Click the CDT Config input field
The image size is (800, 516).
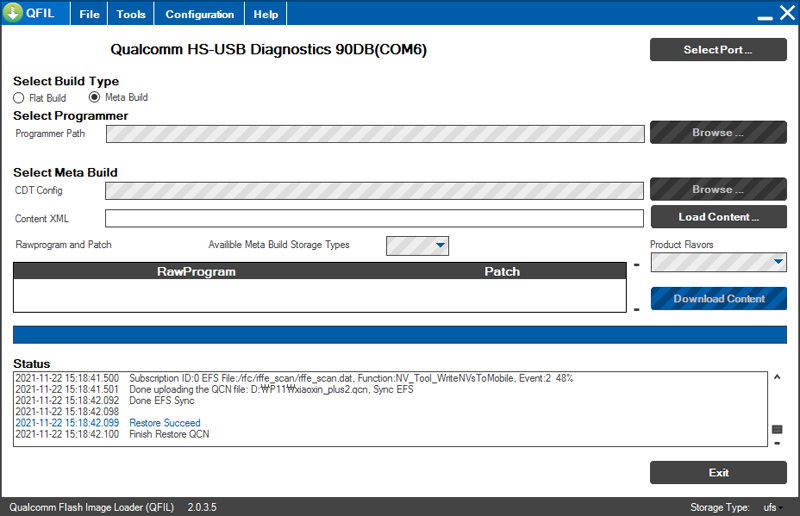pyautogui.click(x=374, y=191)
